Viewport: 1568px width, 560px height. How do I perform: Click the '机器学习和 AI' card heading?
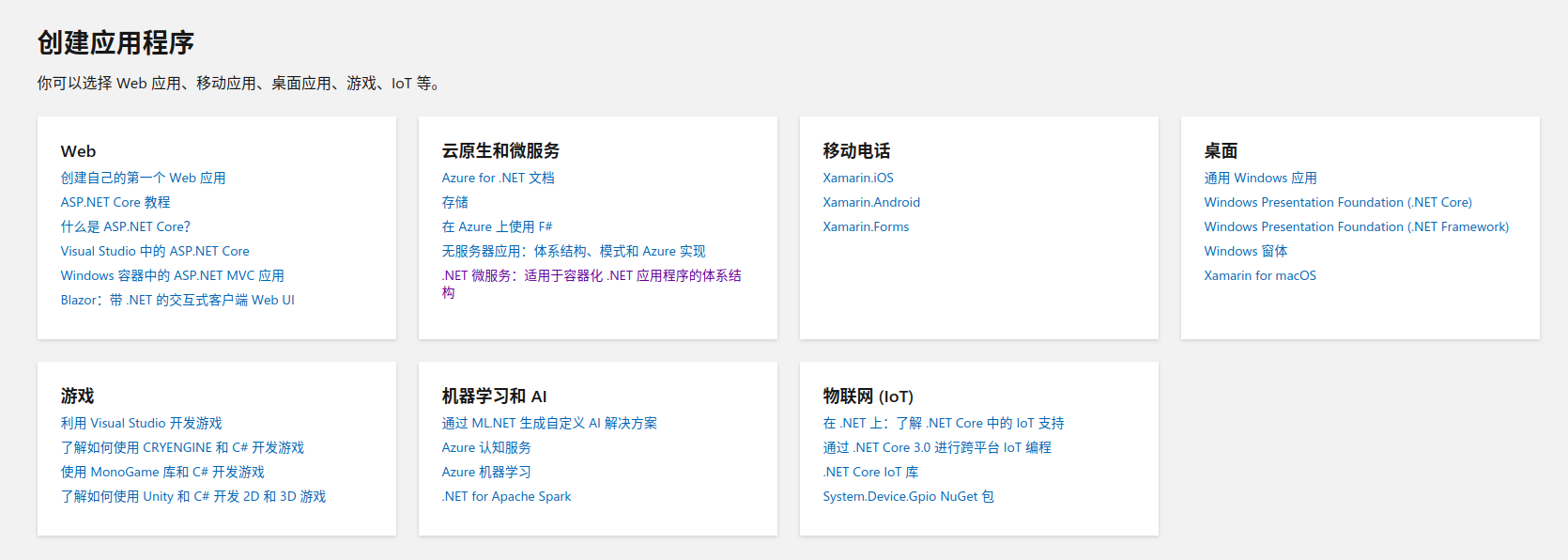(494, 397)
